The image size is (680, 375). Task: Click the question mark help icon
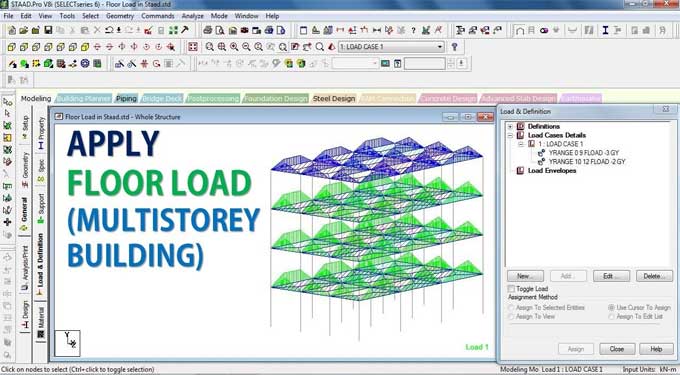coord(454,47)
